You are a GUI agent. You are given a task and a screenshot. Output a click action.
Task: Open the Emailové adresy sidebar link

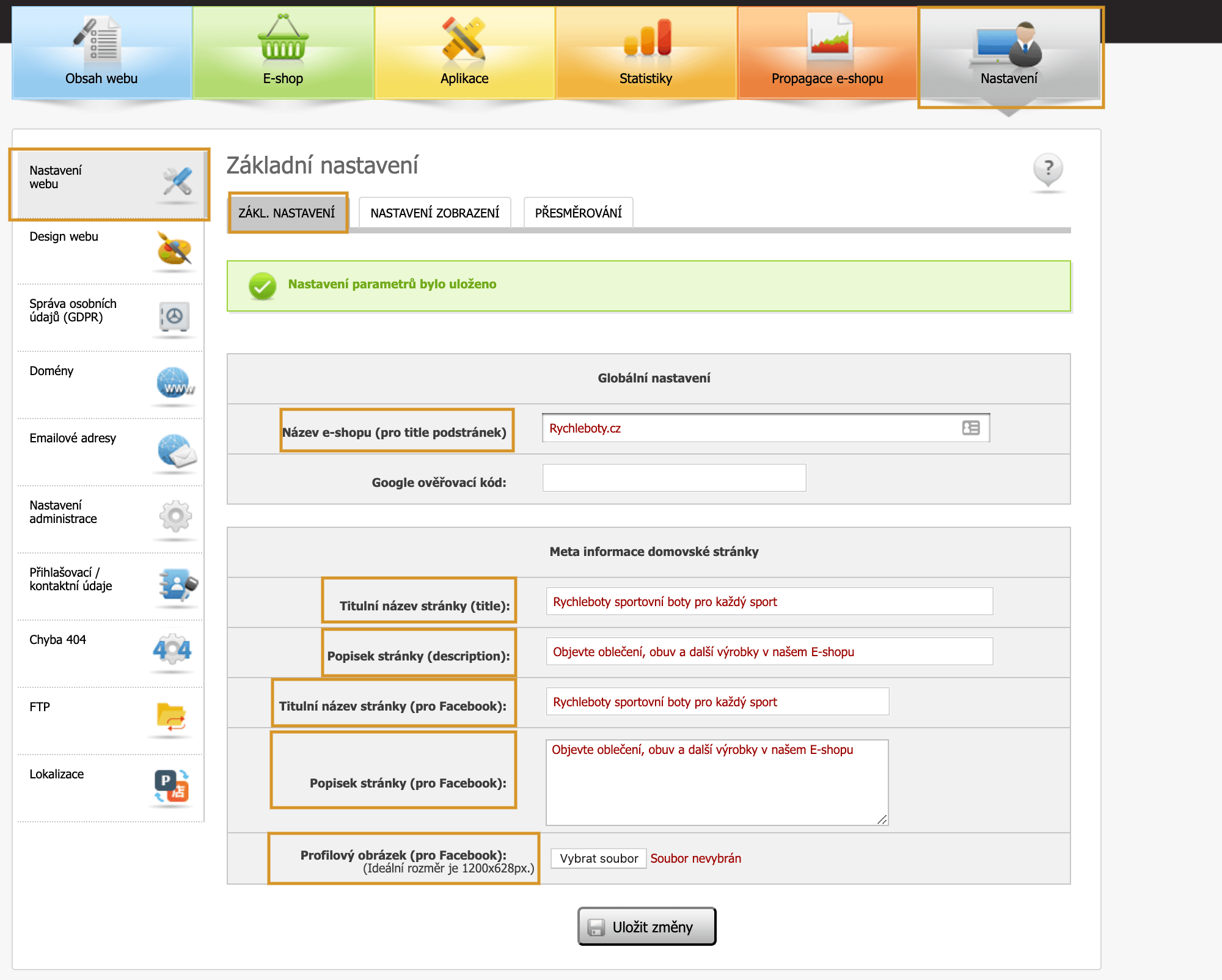[73, 438]
